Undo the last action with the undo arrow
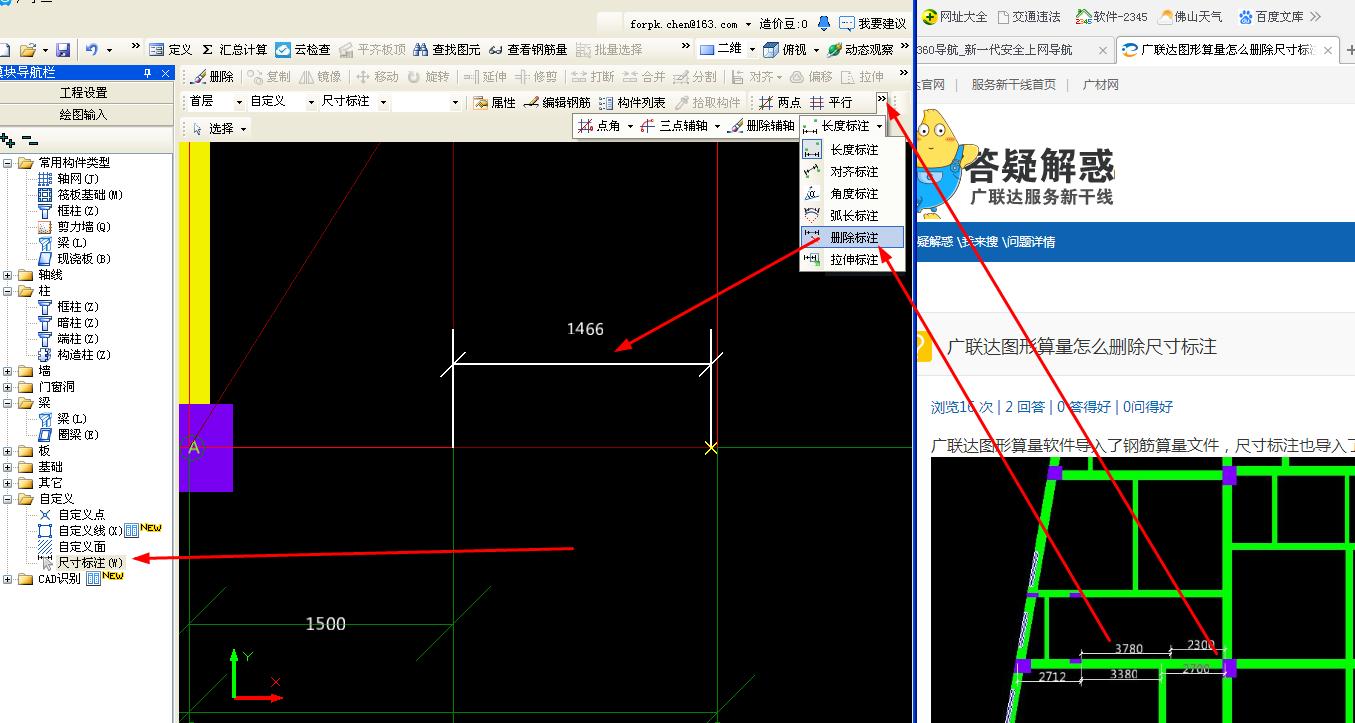 click(x=92, y=49)
